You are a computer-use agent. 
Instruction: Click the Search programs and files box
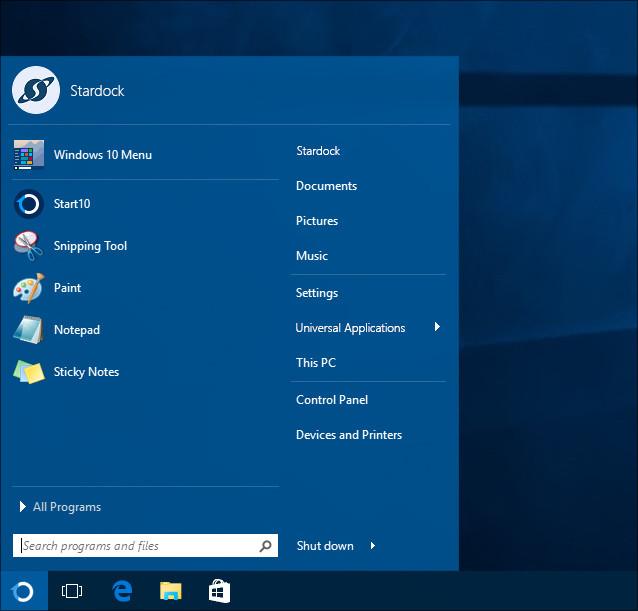(136, 546)
